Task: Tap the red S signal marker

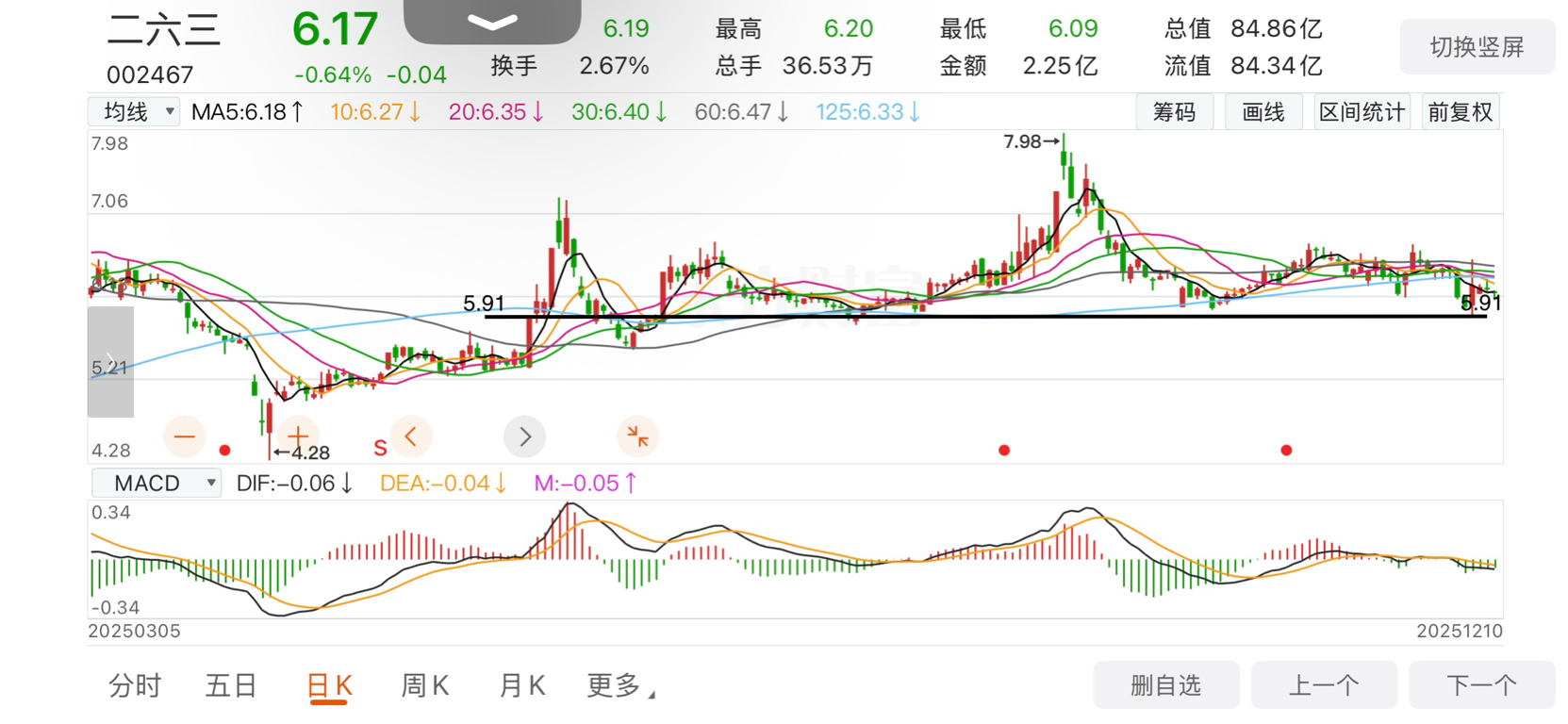Action: pyautogui.click(x=380, y=449)
